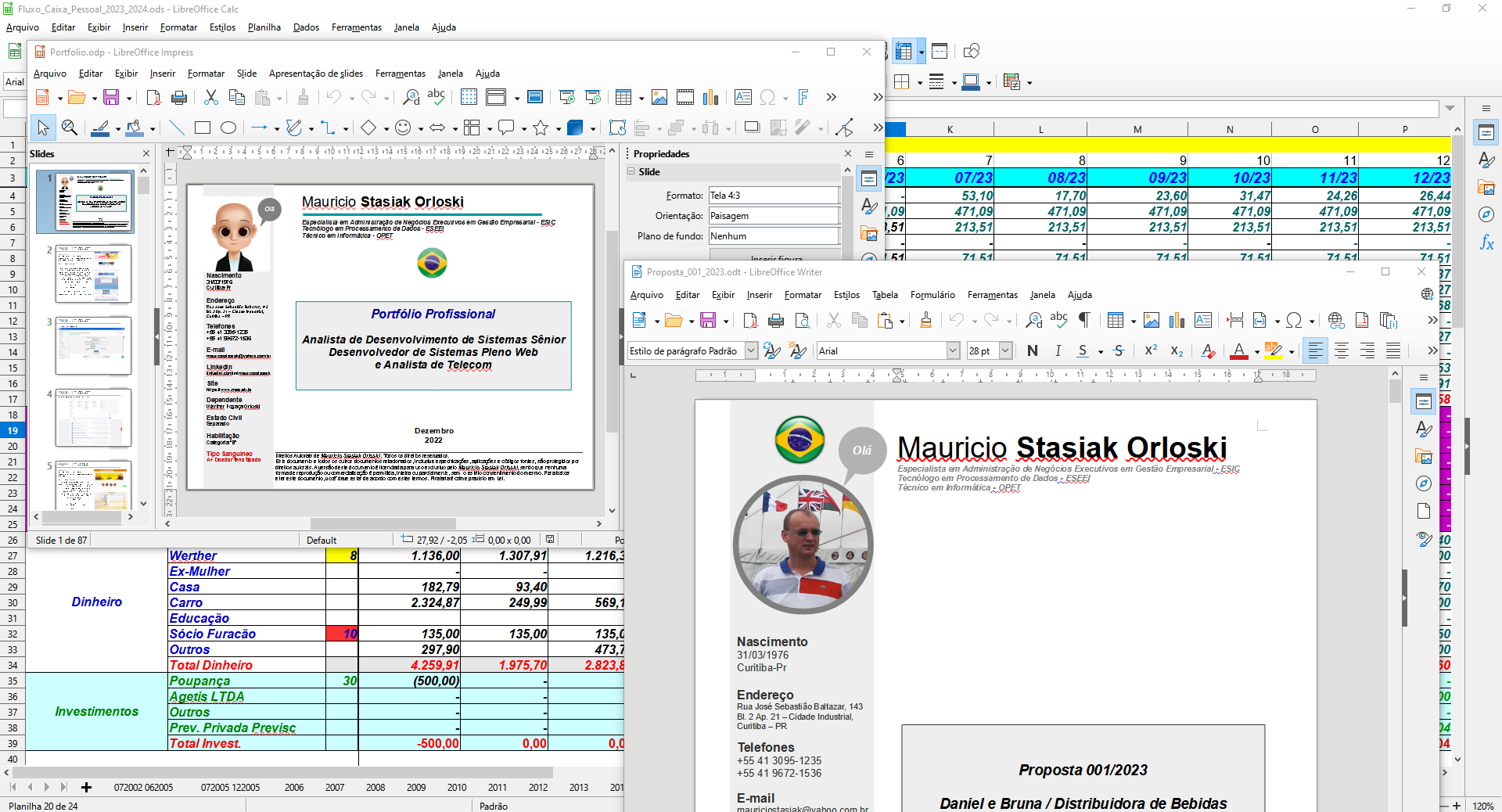Open Print Preview in Writer toolbar

tap(802, 320)
